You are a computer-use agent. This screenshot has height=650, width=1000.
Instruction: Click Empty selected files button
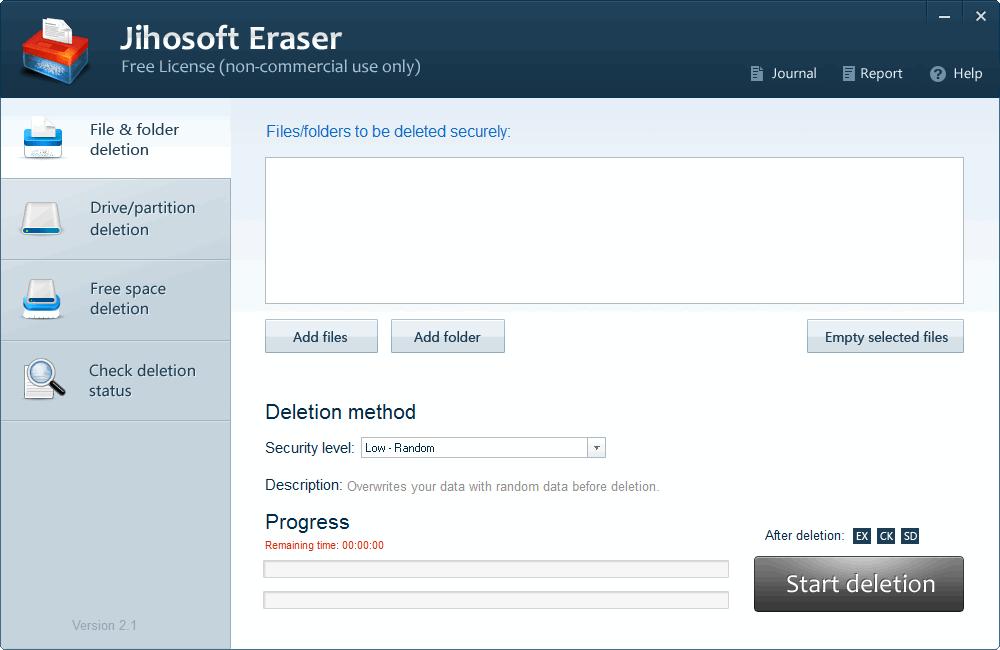pyautogui.click(x=885, y=336)
